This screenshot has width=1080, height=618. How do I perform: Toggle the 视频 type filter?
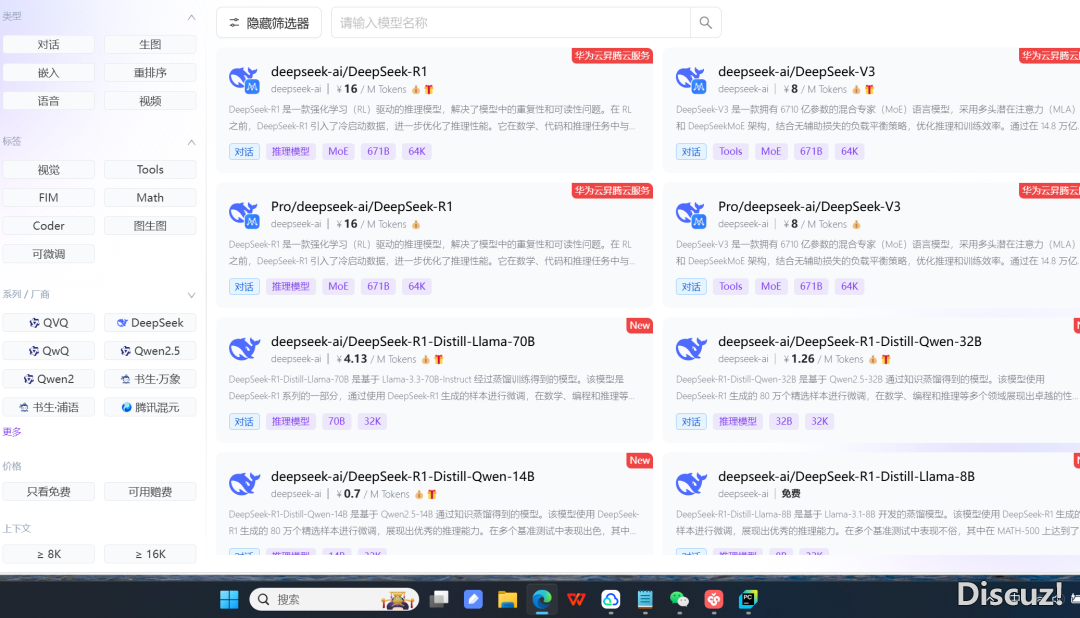(x=150, y=101)
